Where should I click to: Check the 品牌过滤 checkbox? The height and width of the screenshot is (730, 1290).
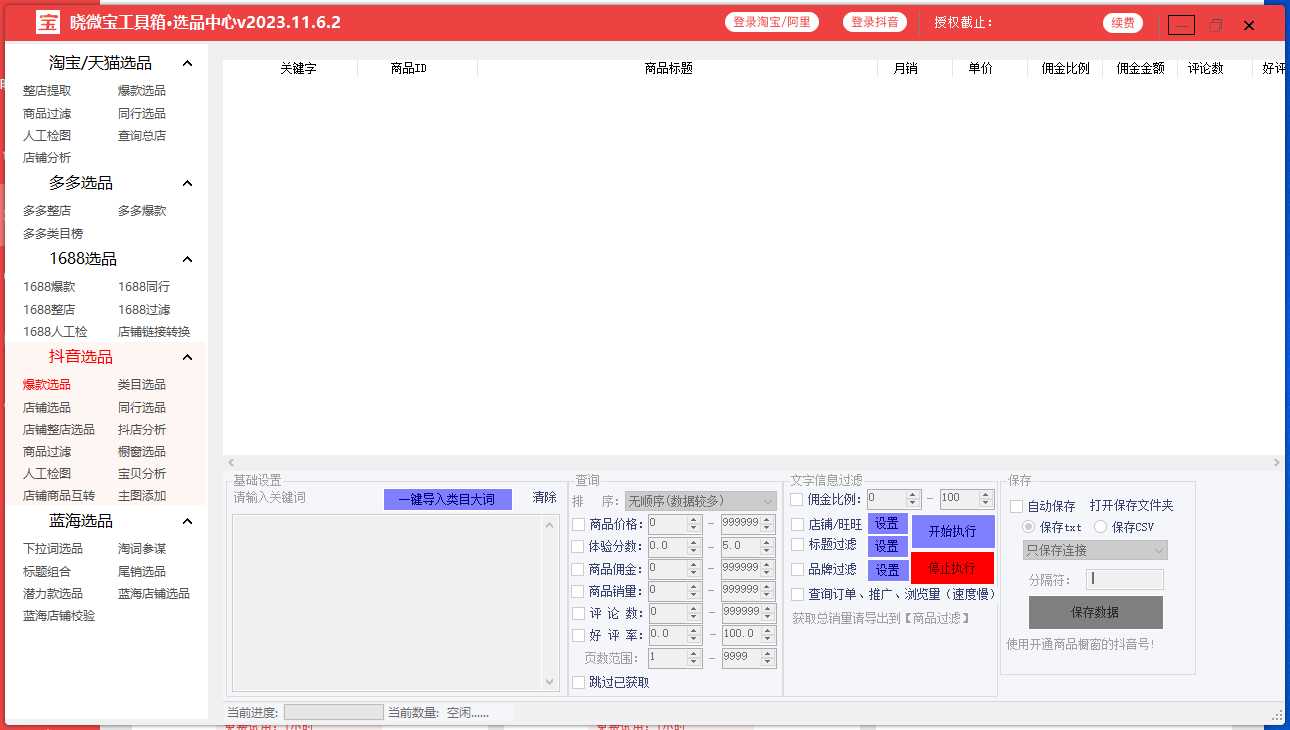pyautogui.click(x=797, y=569)
